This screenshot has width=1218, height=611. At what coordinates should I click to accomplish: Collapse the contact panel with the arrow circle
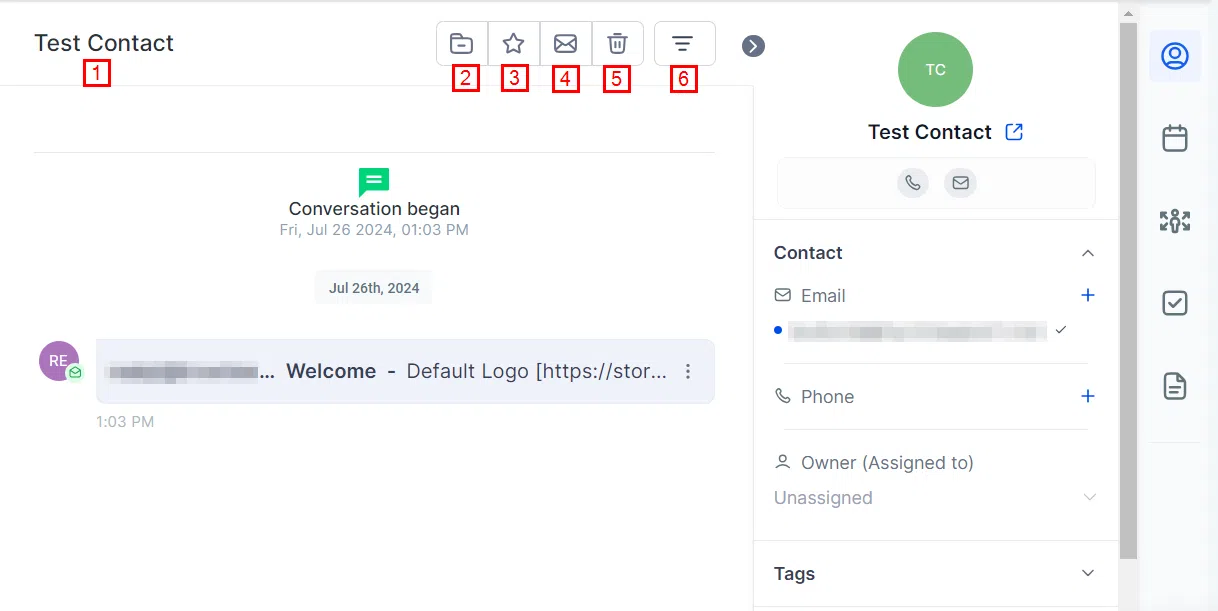tap(753, 46)
